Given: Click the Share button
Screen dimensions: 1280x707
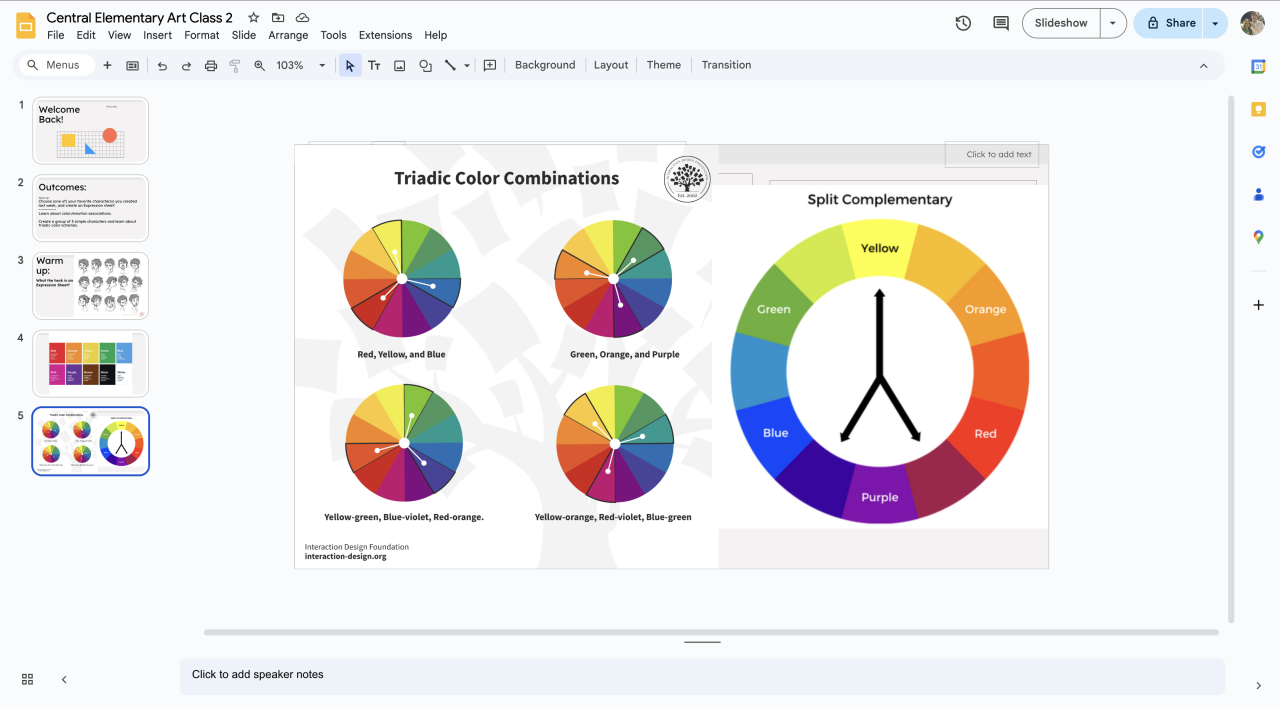Looking at the screenshot, I should [x=1170, y=23].
